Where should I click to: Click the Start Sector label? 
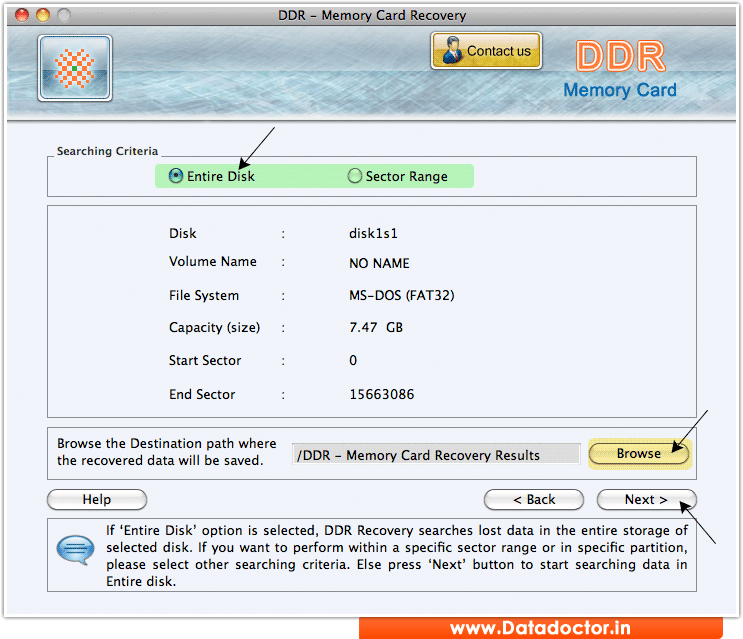point(205,360)
